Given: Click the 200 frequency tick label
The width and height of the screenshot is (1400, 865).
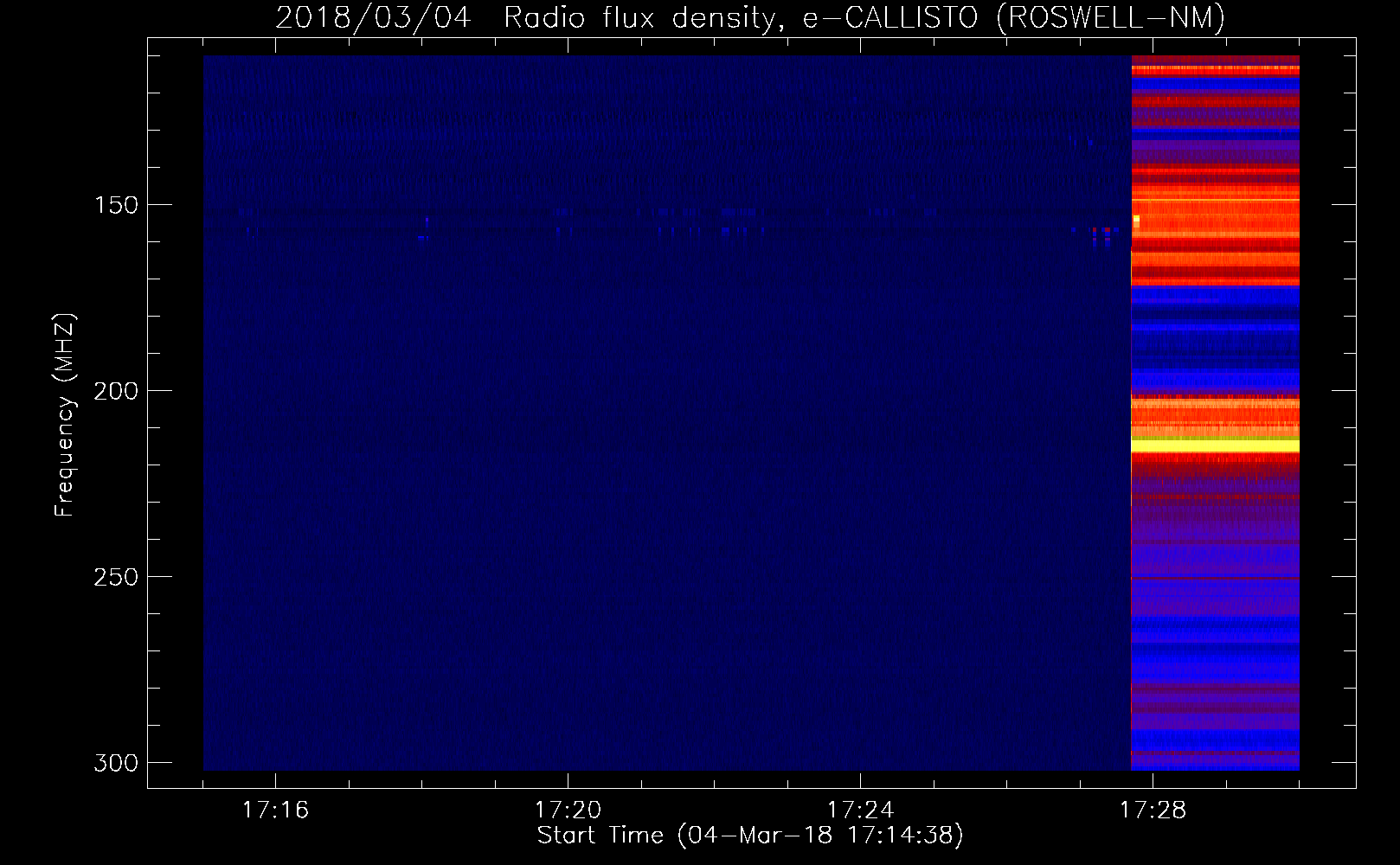Looking at the screenshot, I should (115, 391).
